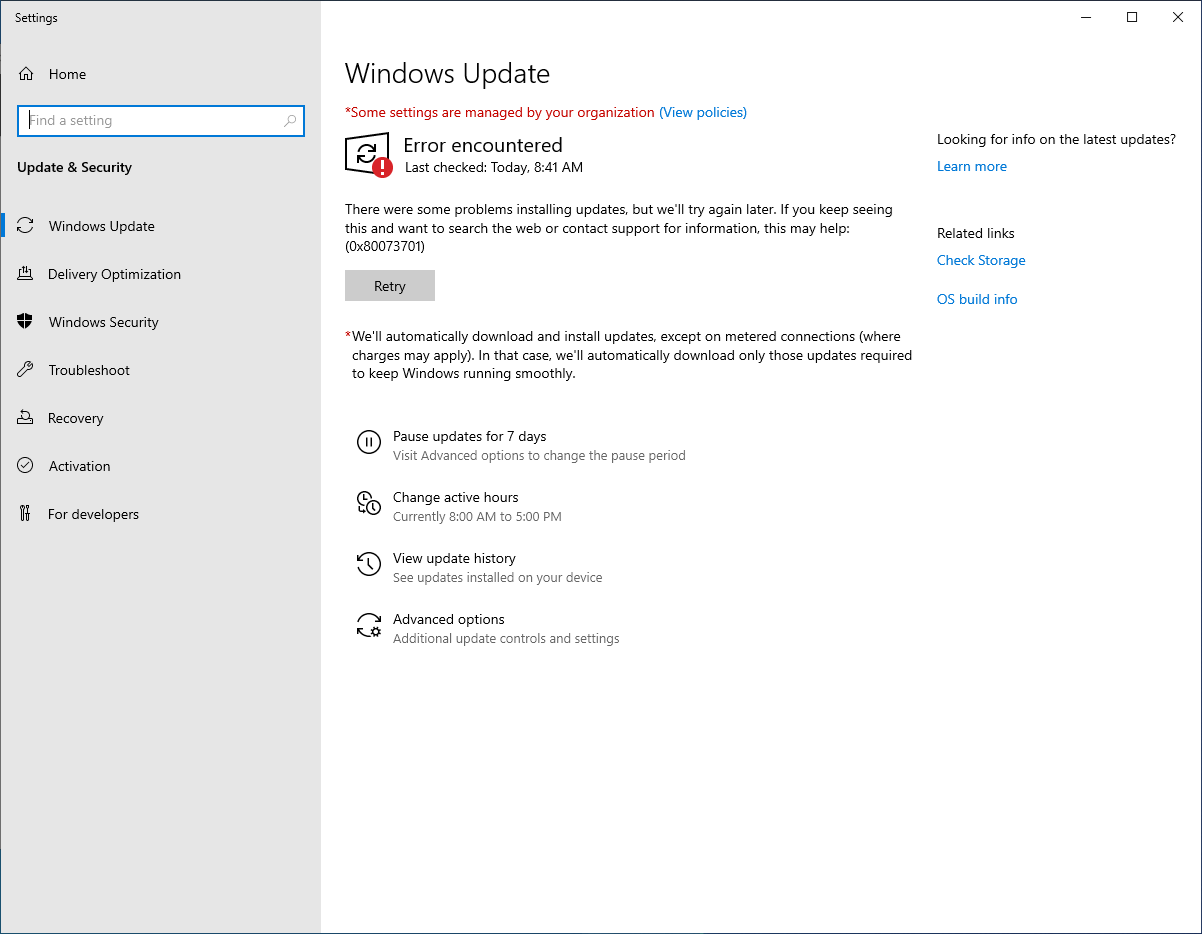Click 'Looking for info on the latest updates?' text
1202x934 pixels.
point(1056,140)
